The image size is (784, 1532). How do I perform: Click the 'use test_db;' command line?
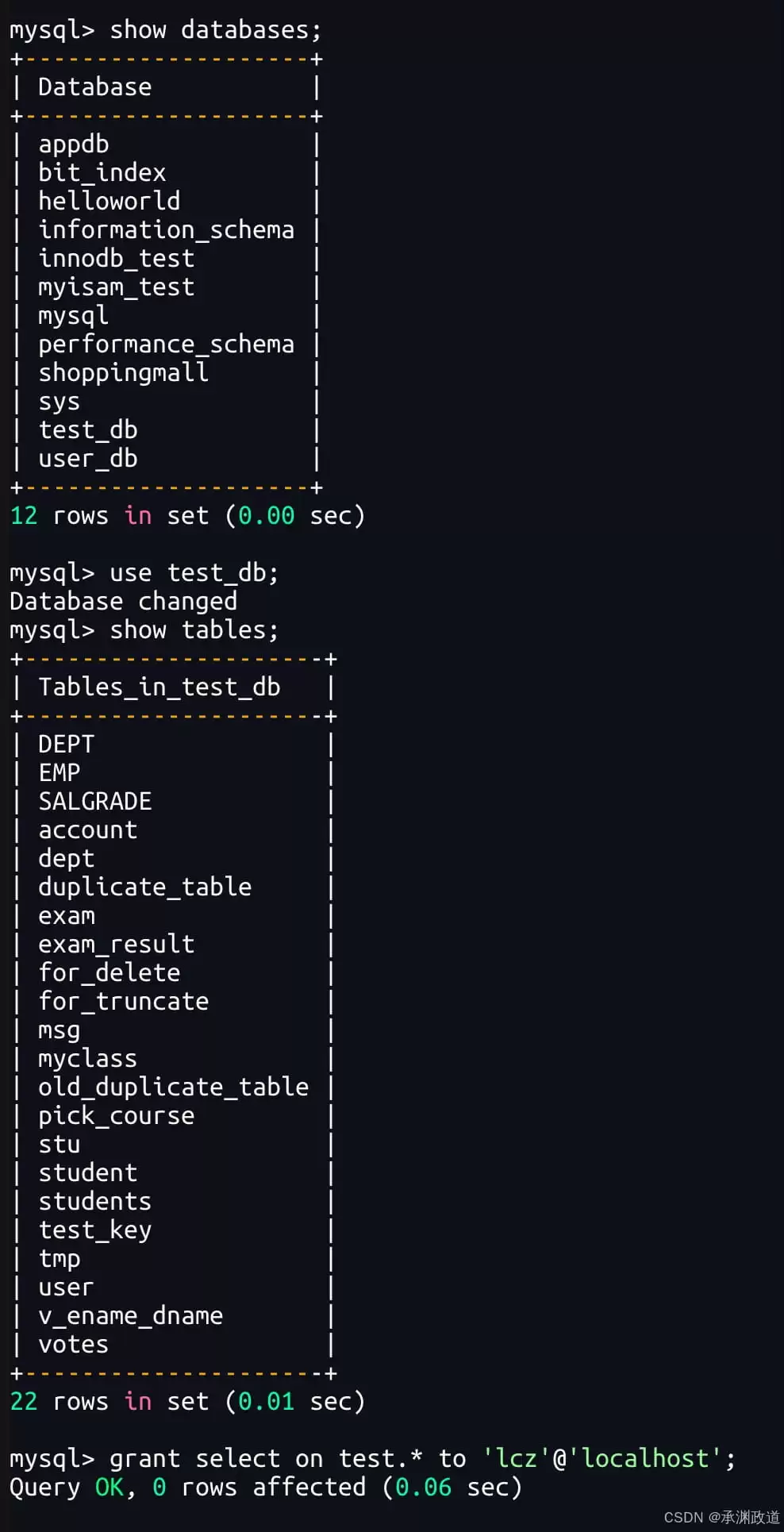144,573
